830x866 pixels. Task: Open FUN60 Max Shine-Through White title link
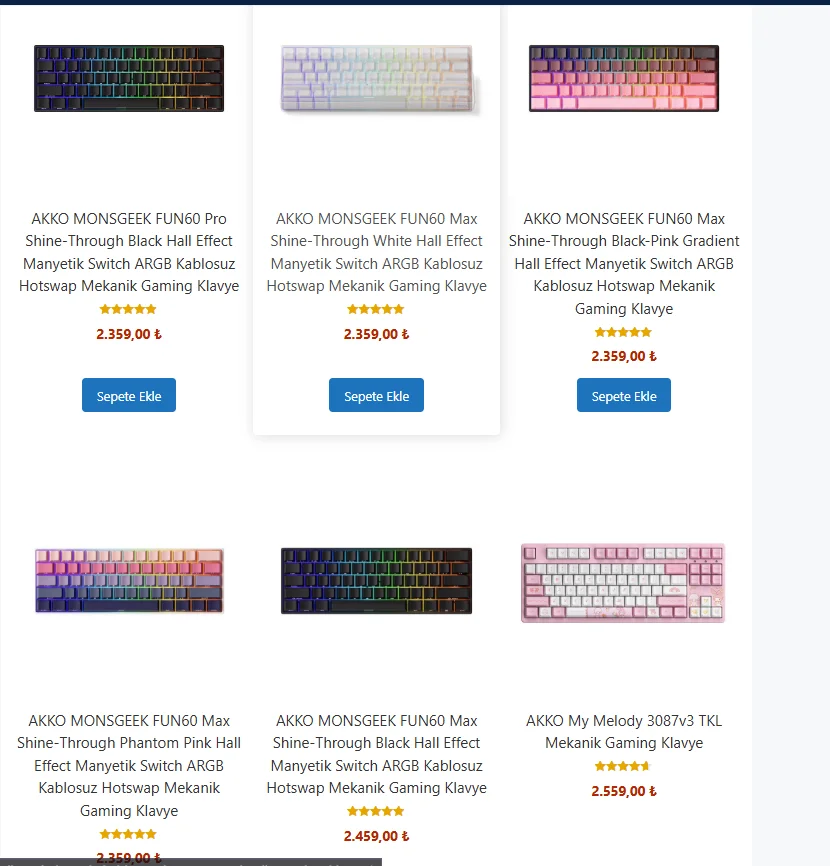tap(376, 252)
